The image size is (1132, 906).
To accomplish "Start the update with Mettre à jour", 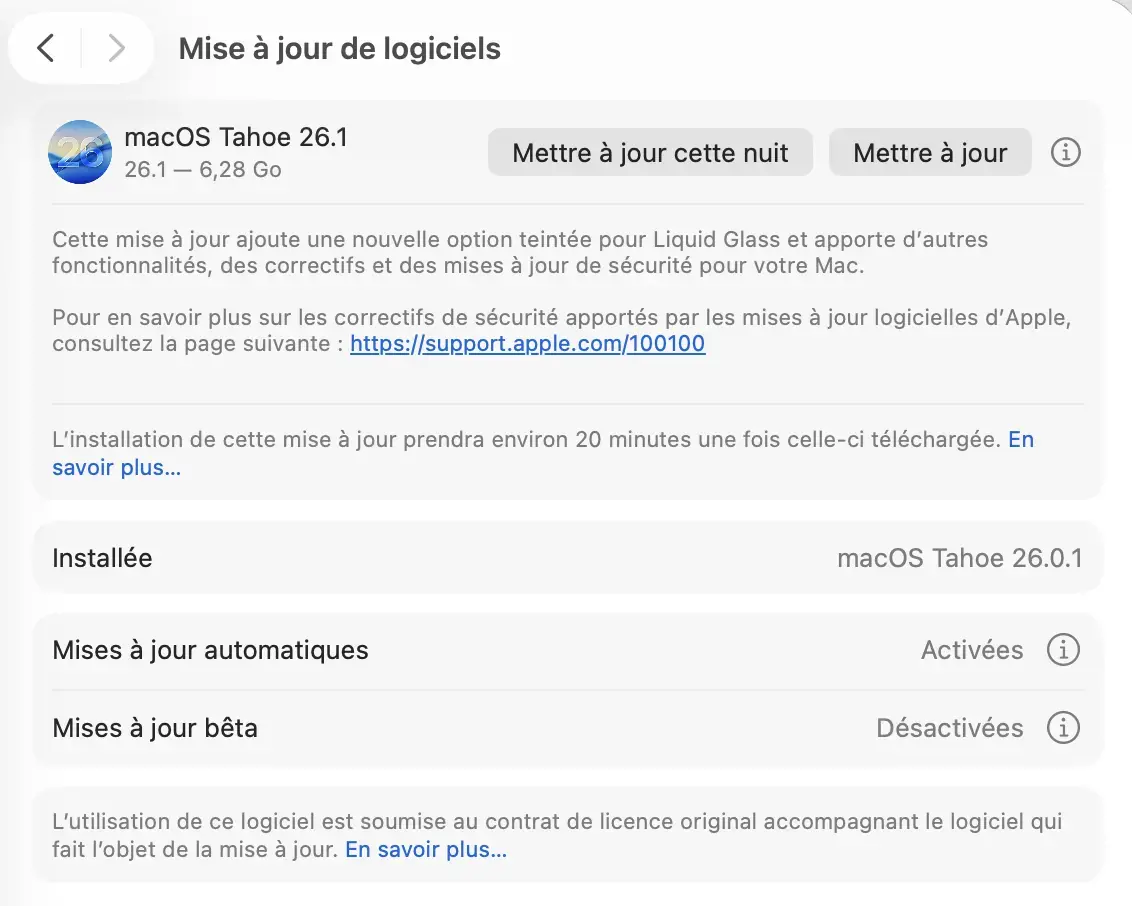I will click(x=929, y=152).
